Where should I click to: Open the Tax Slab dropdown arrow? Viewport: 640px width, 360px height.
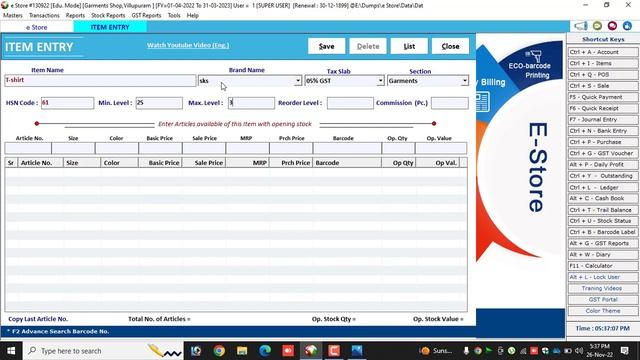[380, 81]
